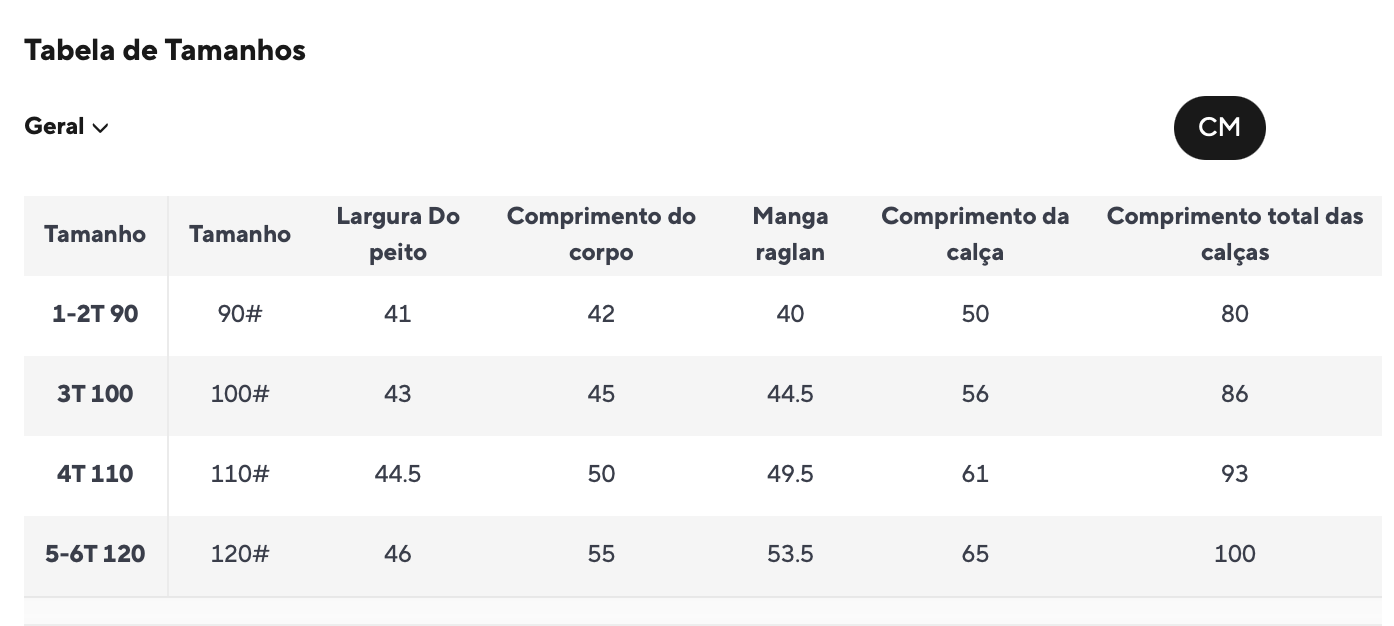Viewport: 1394px width, 626px height.
Task: Select the 5-6T 120 size row
Action: (95, 554)
